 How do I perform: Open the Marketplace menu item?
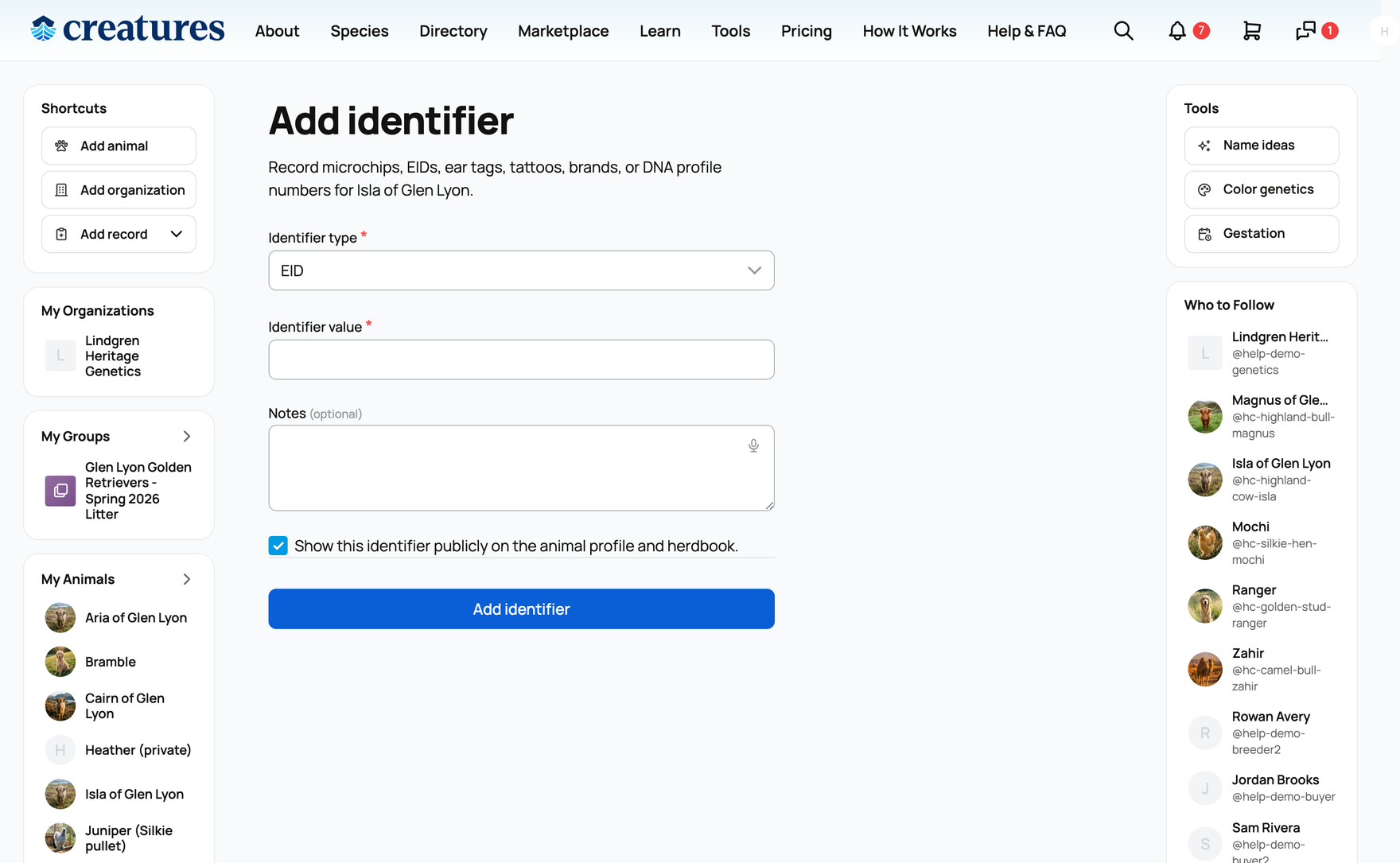[563, 31]
